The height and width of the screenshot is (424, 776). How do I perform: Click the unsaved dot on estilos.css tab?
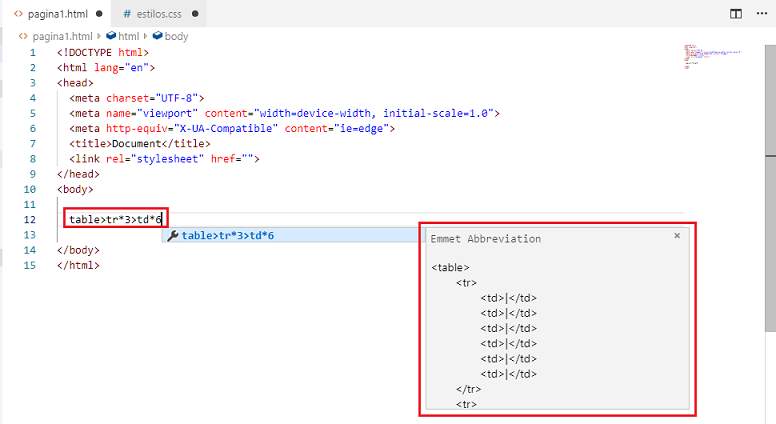(195, 14)
